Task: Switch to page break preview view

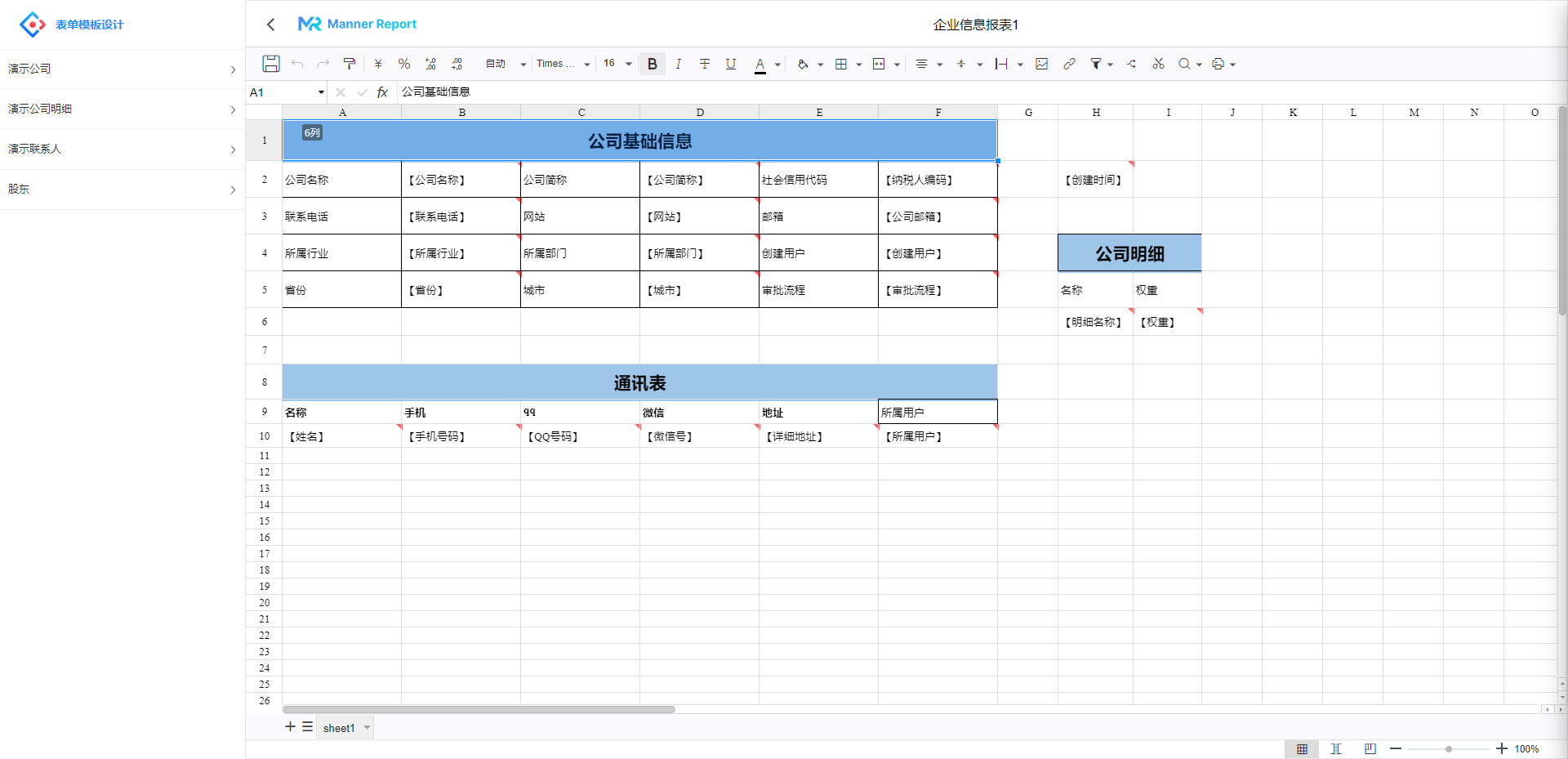Action: coord(1336,749)
